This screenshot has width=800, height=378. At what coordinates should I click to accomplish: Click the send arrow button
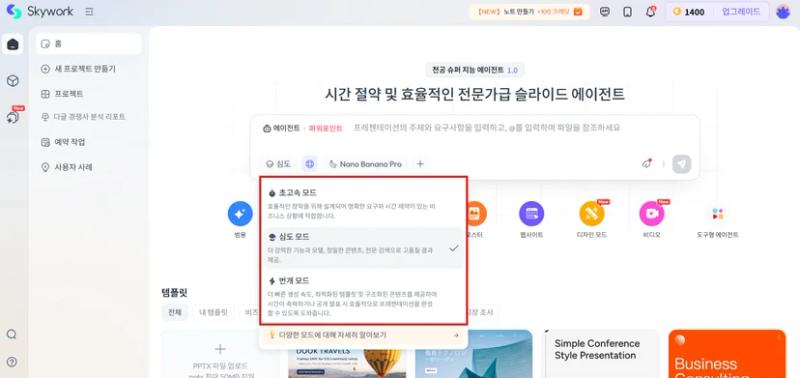682,164
